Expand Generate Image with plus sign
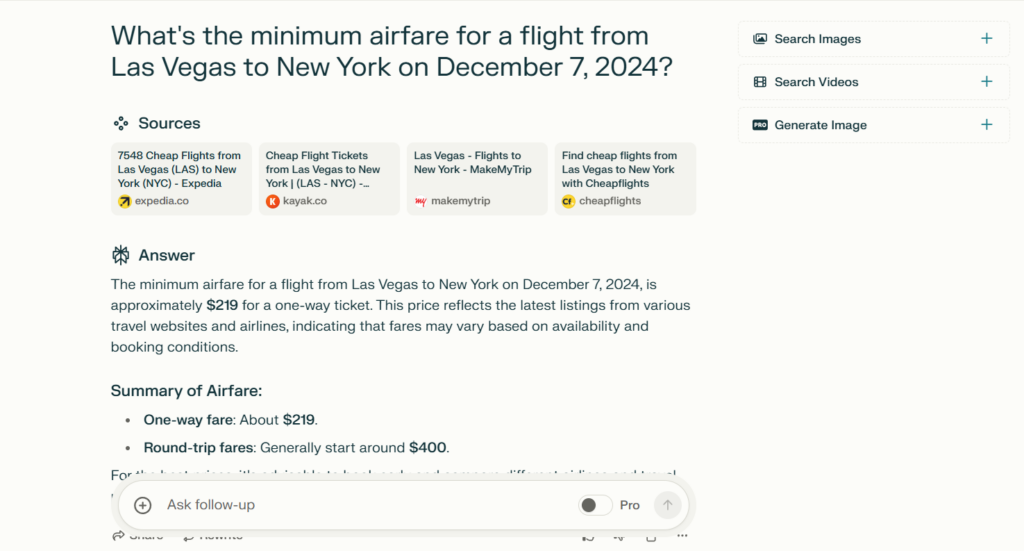Viewport: 1024px width, 551px height. click(986, 125)
